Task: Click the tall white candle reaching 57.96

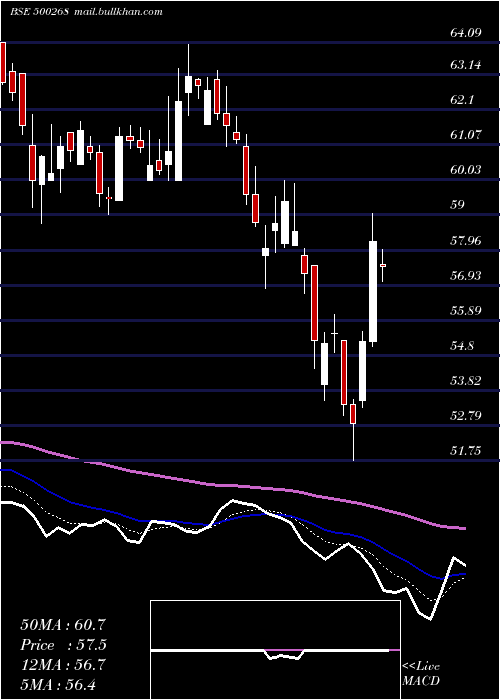Action: (373, 292)
